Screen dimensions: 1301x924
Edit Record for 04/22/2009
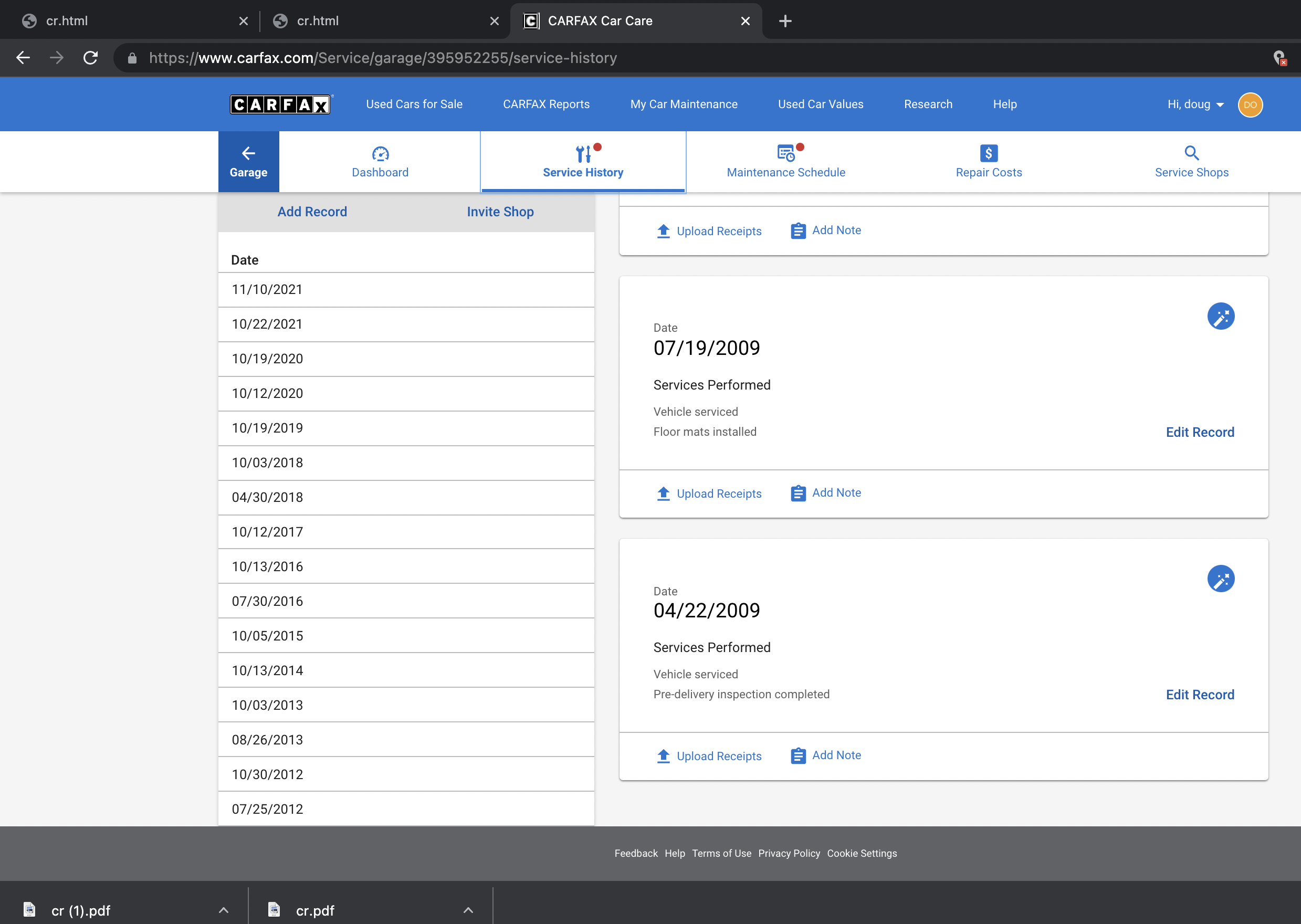[x=1200, y=695]
